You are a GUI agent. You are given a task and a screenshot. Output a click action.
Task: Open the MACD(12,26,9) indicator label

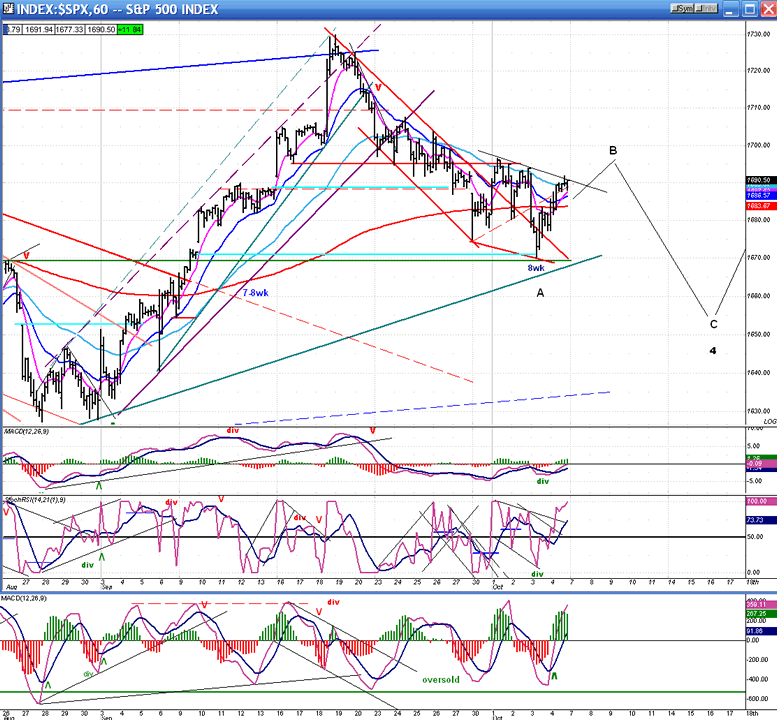tap(25, 431)
